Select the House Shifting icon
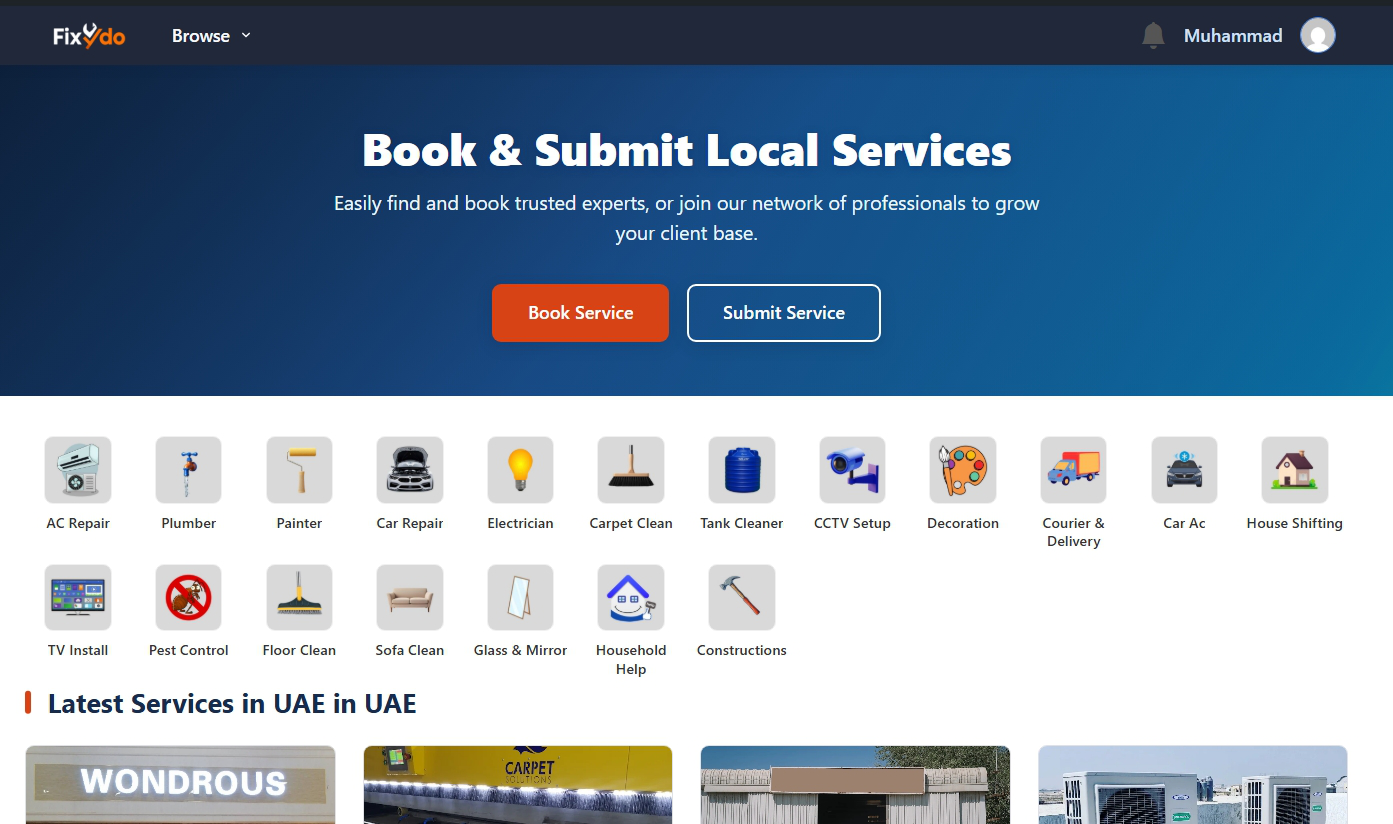The height and width of the screenshot is (824, 1393). point(1294,469)
